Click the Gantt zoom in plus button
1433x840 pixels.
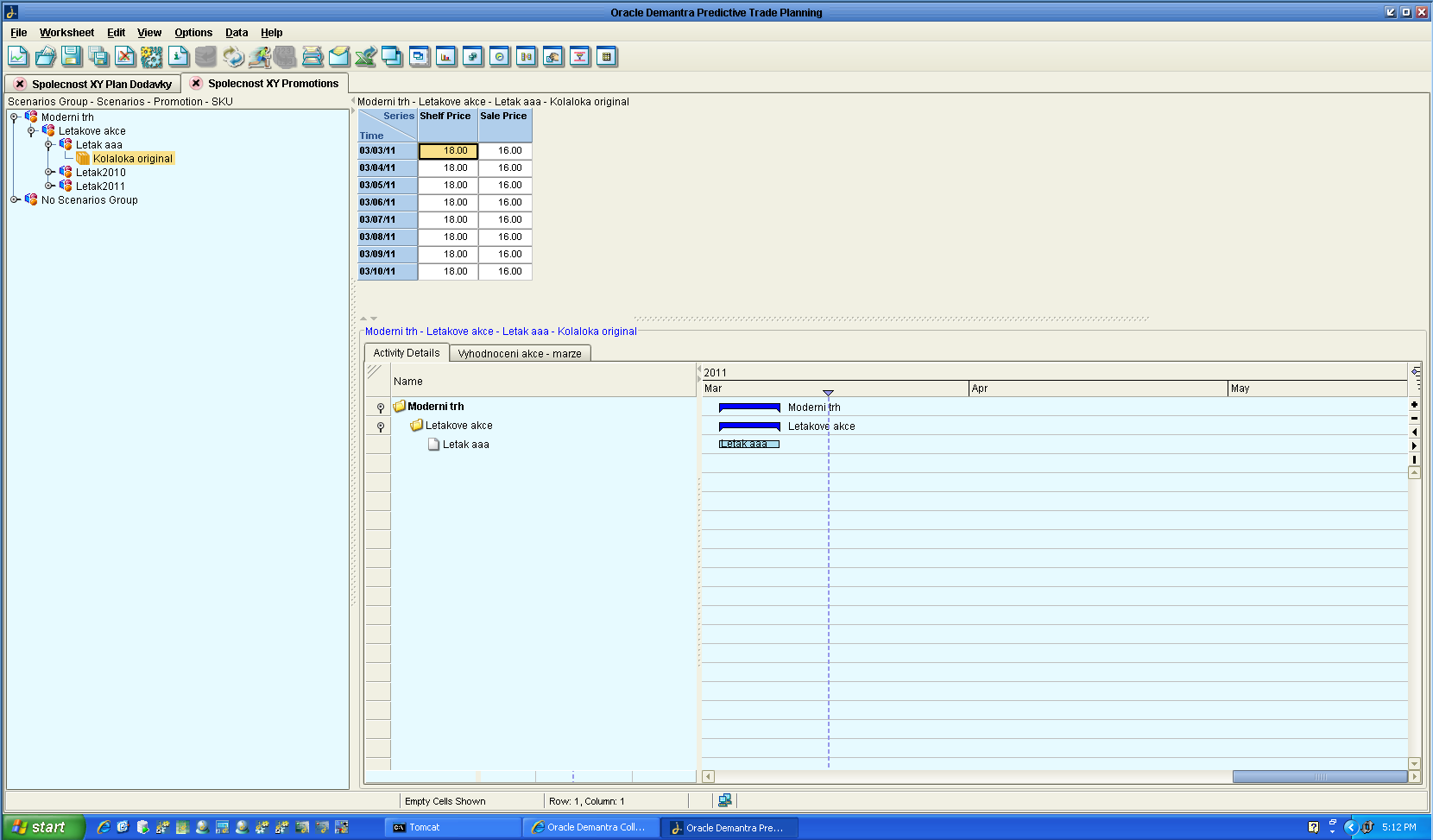pyautogui.click(x=1414, y=404)
